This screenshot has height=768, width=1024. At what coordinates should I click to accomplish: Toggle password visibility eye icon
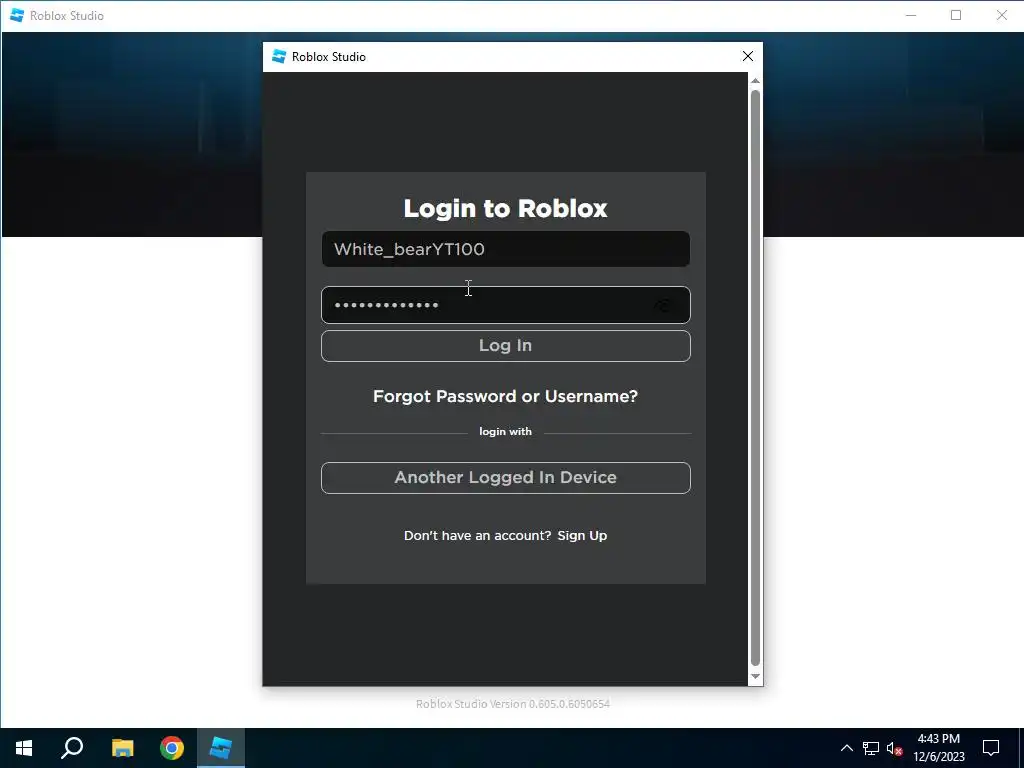click(x=663, y=306)
